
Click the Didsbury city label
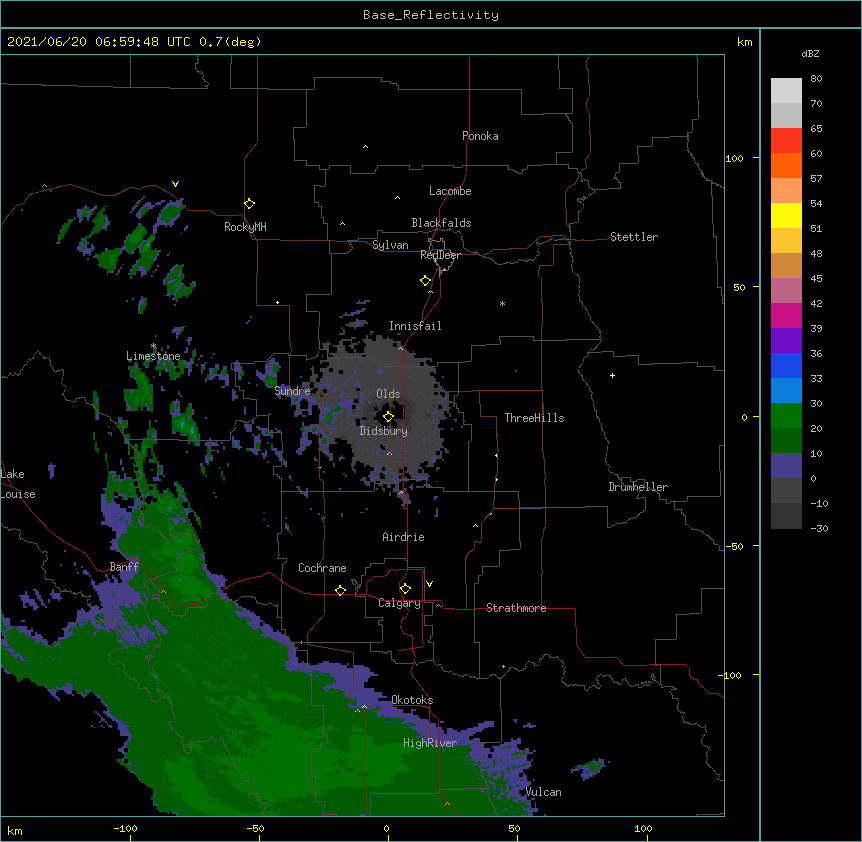[x=383, y=431]
